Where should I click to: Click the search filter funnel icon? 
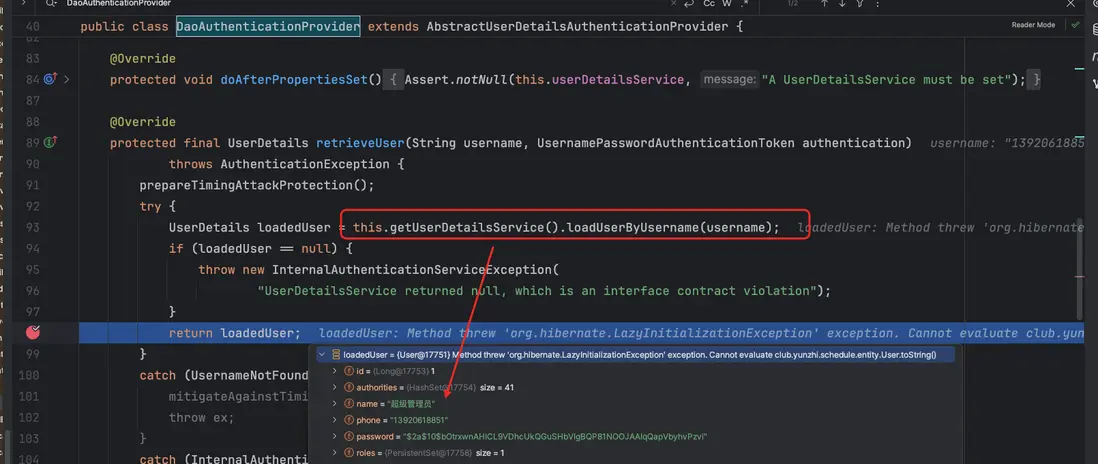(x=860, y=3)
